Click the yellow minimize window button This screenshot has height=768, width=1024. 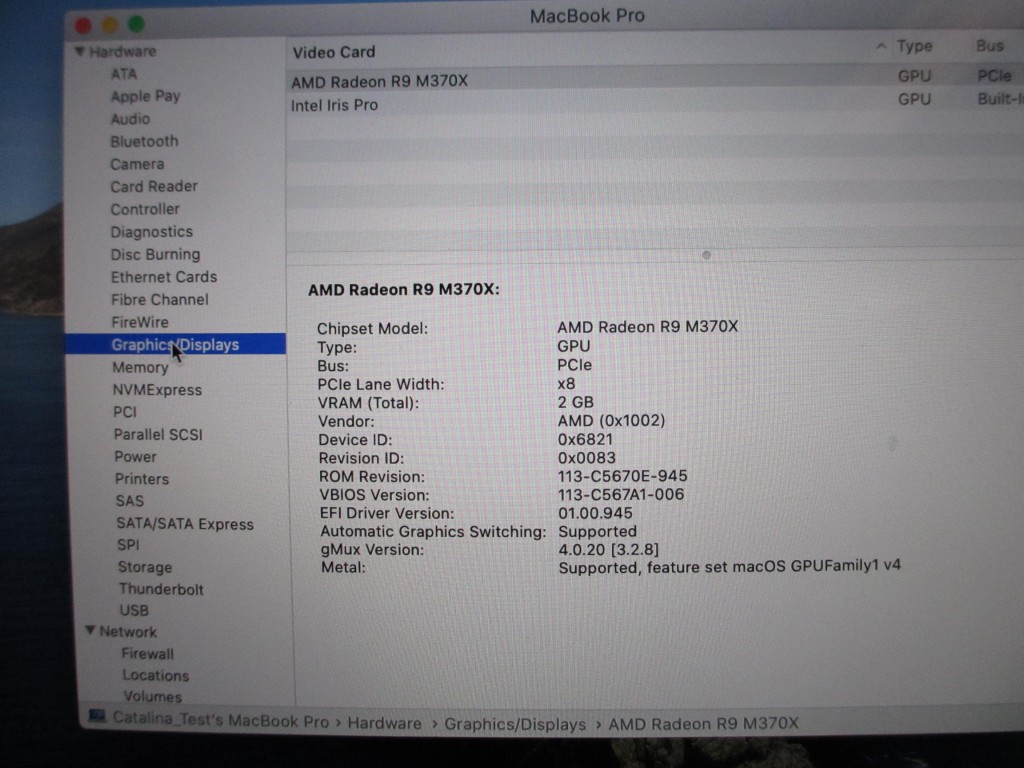pyautogui.click(x=109, y=24)
